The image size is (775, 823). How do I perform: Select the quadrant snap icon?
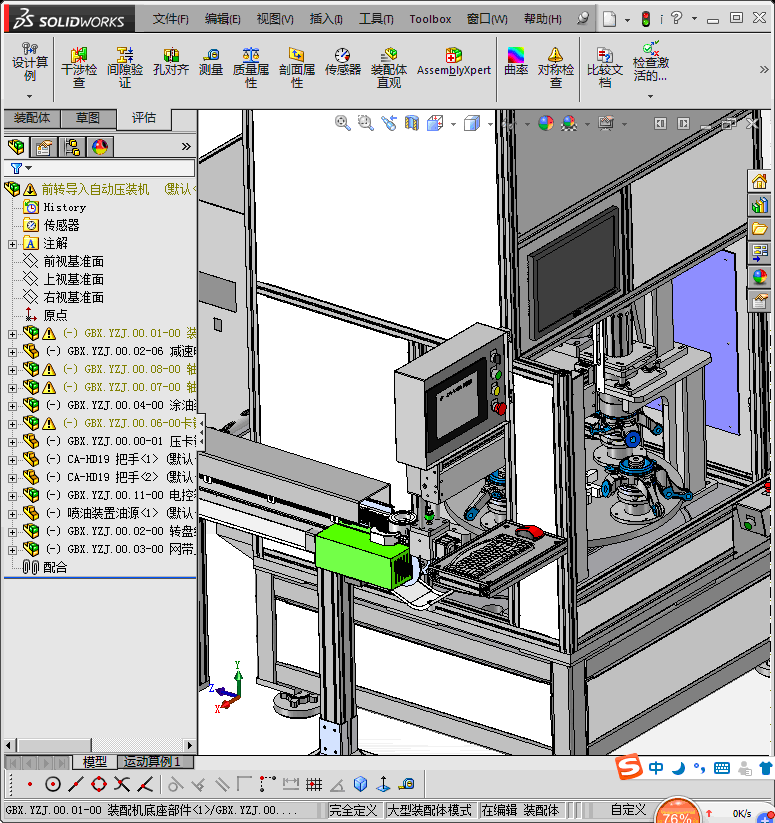(99, 784)
